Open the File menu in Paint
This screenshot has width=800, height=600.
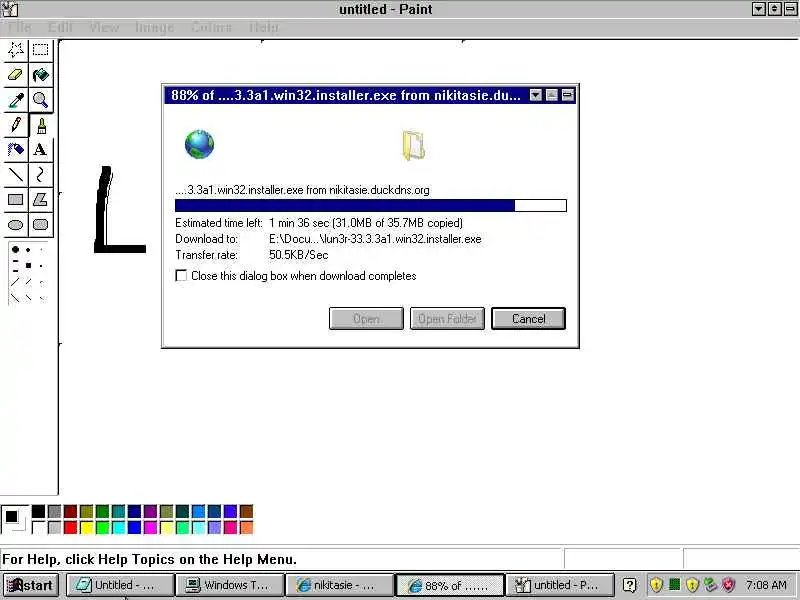[x=20, y=27]
